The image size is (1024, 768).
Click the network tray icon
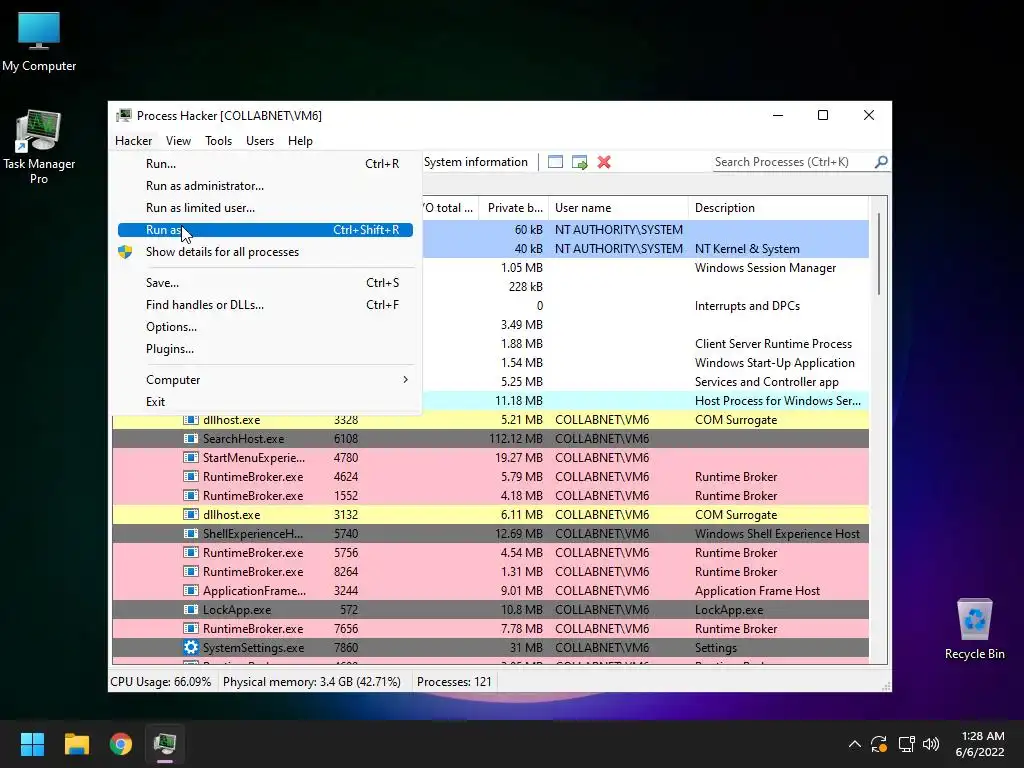pyautogui.click(x=906, y=744)
